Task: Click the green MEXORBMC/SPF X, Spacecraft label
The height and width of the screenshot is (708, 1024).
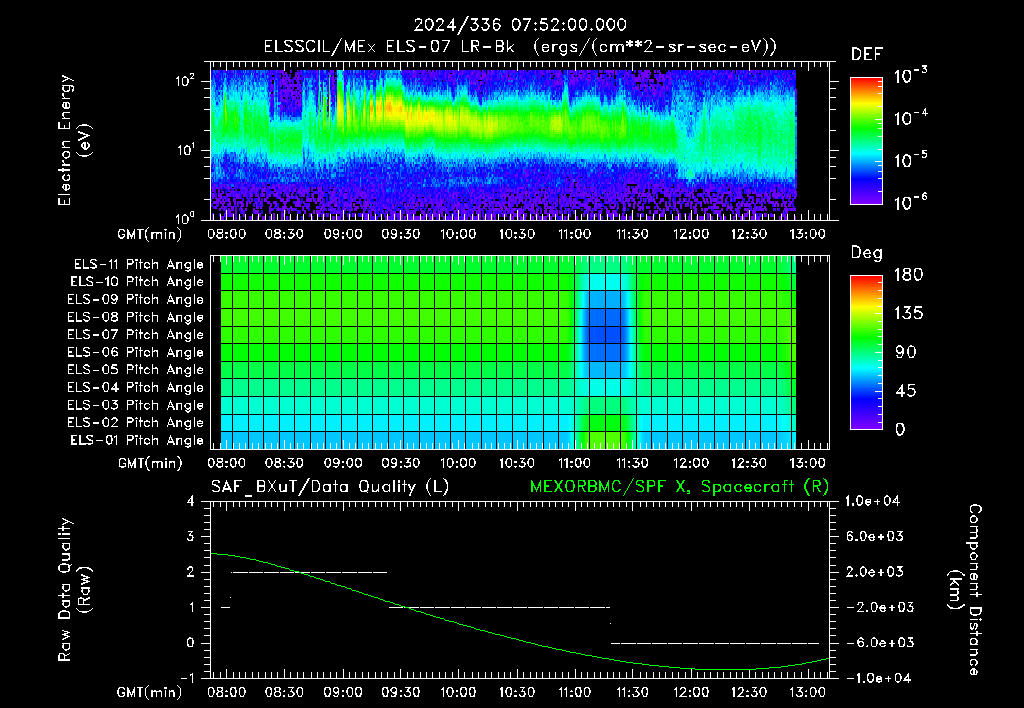Action: tap(679, 487)
